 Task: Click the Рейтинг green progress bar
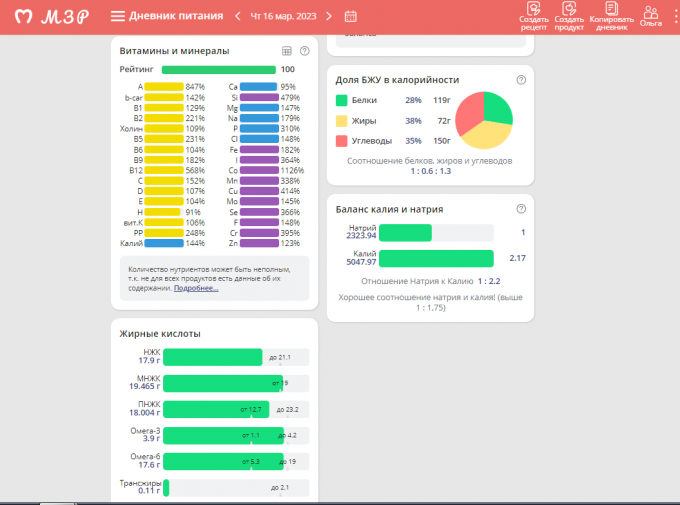pos(218,70)
